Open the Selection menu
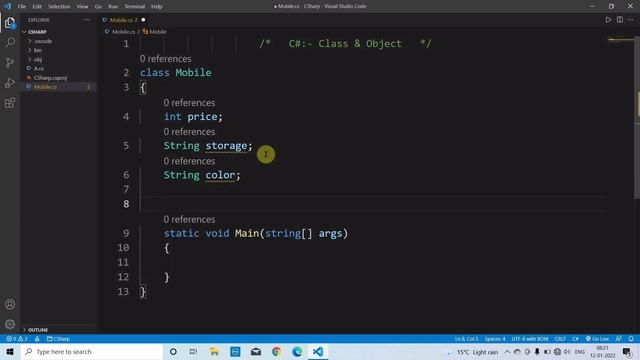Screen dimensions: 640x360 point(59,7)
